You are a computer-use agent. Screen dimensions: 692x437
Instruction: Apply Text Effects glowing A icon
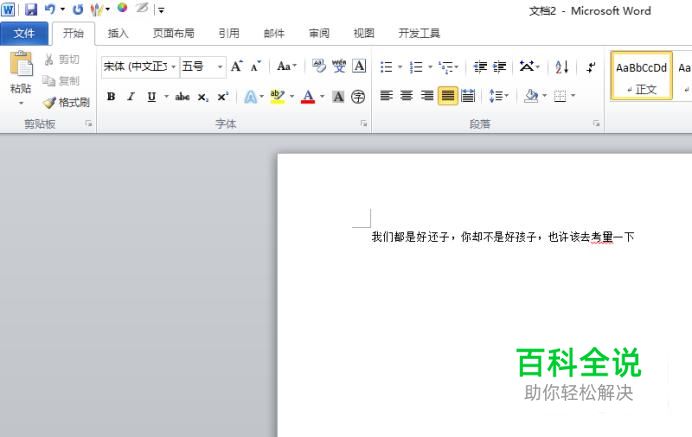click(251, 97)
